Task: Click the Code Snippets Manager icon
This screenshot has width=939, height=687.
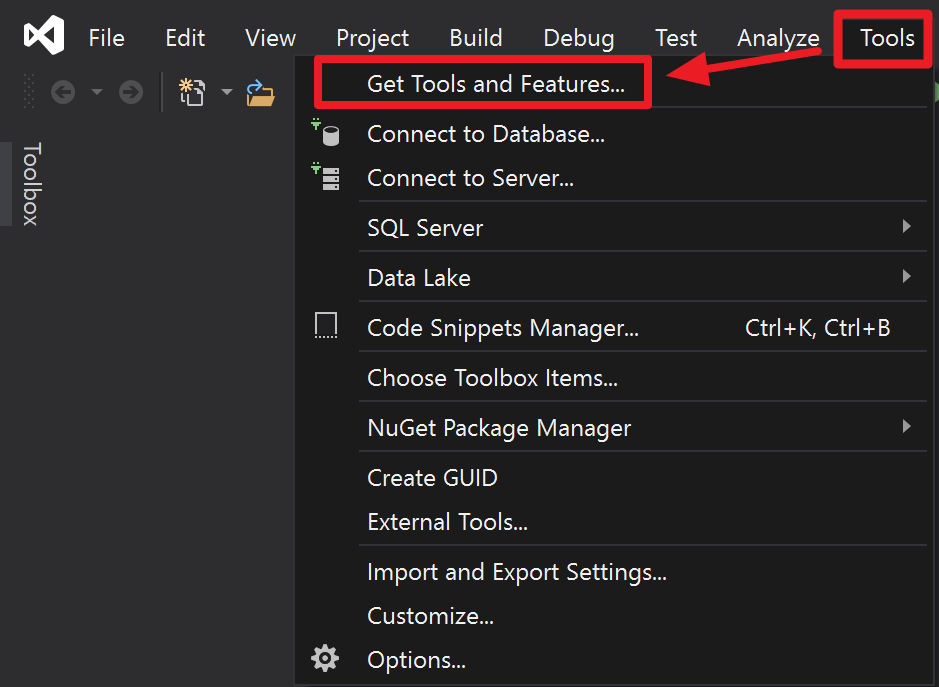Action: [x=326, y=324]
